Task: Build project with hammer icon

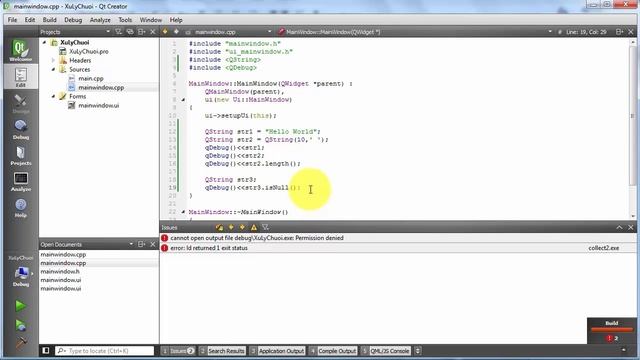Action: coord(20,343)
